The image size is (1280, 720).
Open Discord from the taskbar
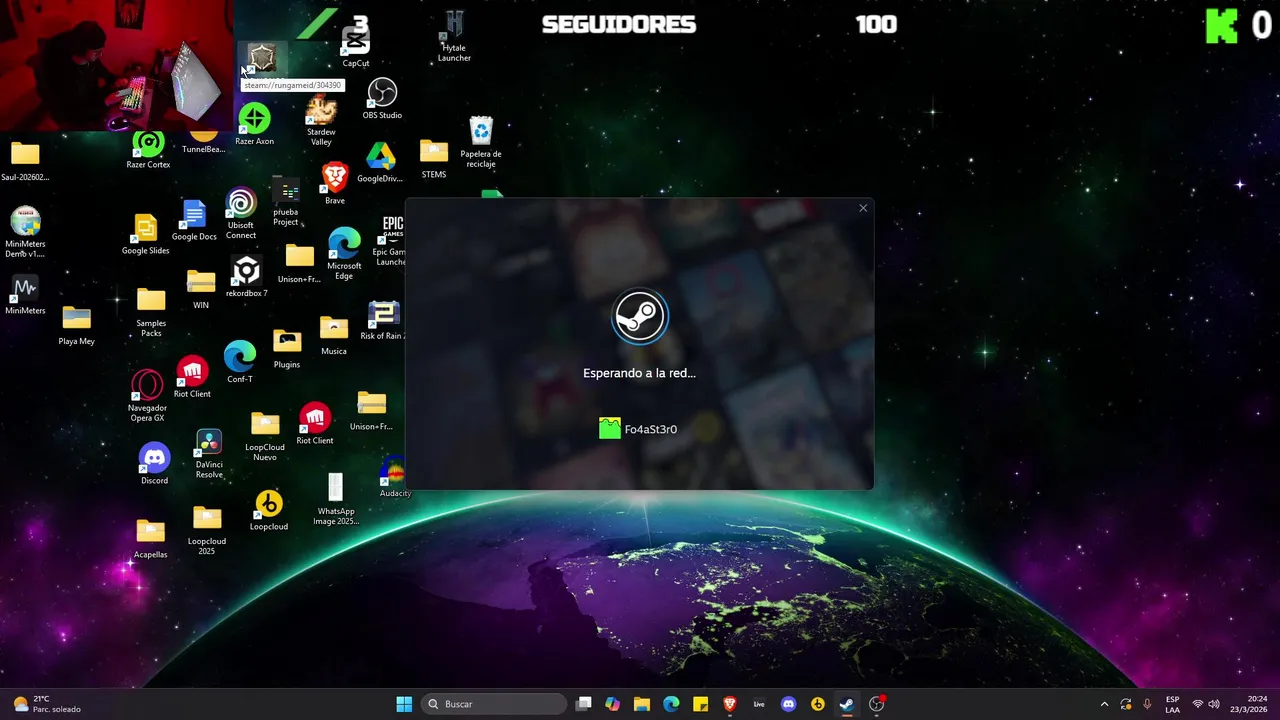tap(788, 704)
